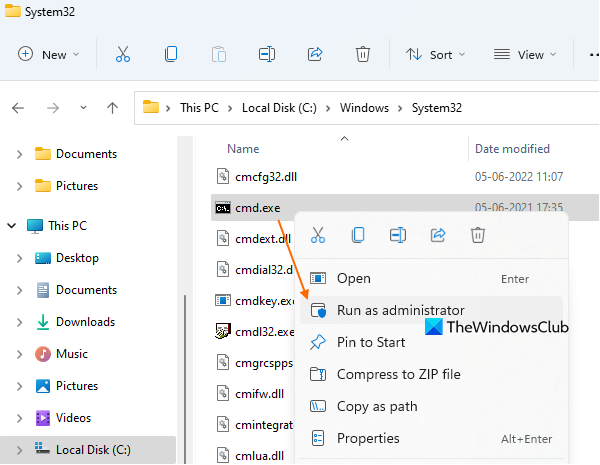Image resolution: width=600 pixels, height=465 pixels.
Task: Open the Sort dropdown
Action: coord(431,55)
